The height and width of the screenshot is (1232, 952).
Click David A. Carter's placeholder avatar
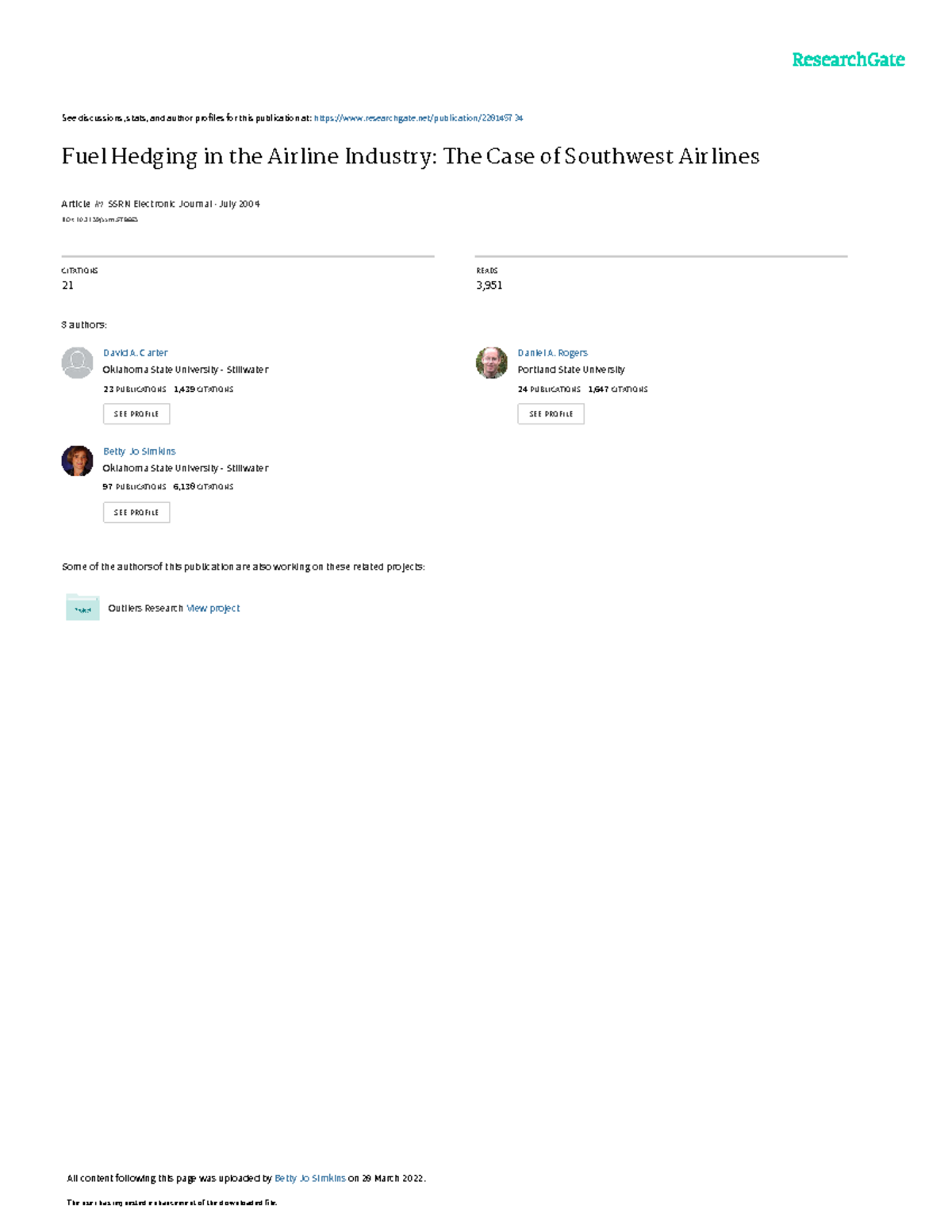(77, 363)
